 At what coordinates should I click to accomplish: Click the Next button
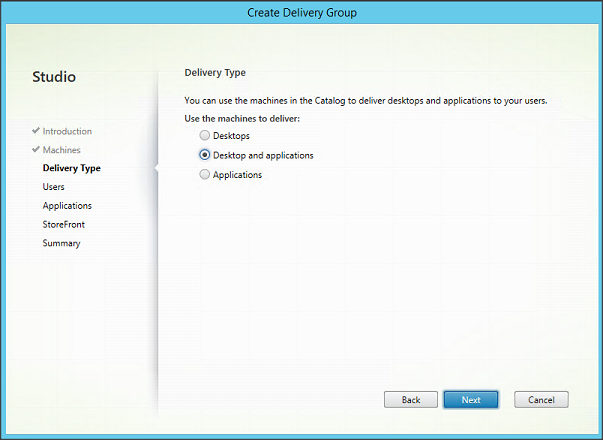click(x=471, y=400)
